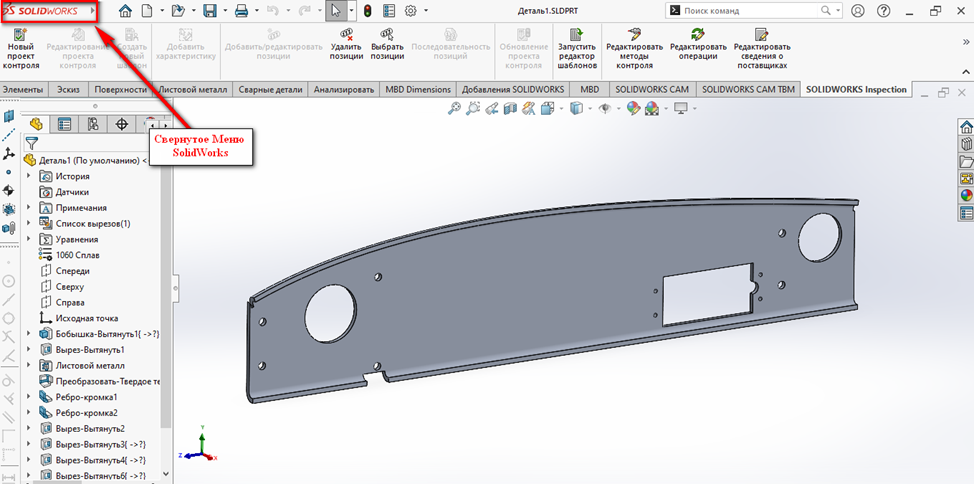Image resolution: width=974 pixels, height=484 pixels.
Task: Open dropdown arrow next to Options gear
Action: pyautogui.click(x=426, y=11)
